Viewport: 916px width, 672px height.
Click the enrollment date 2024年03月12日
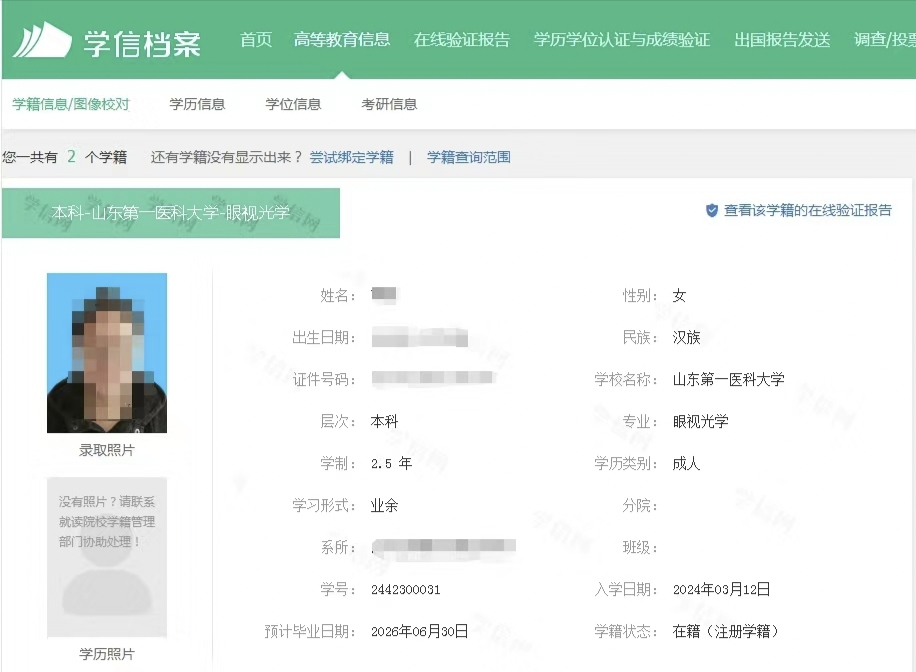pos(721,590)
